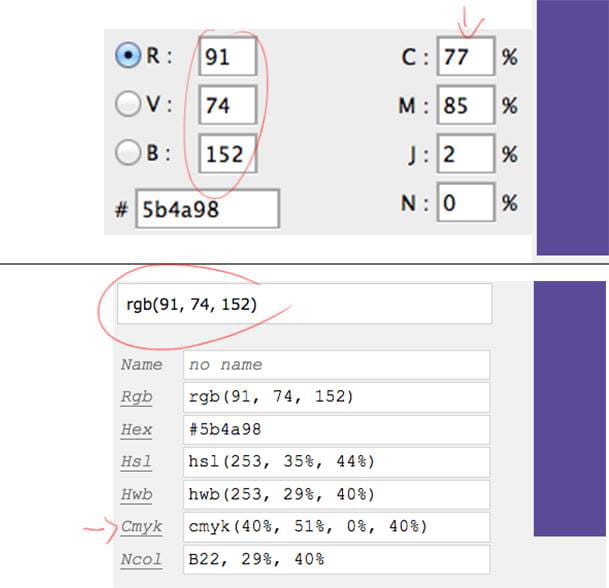The height and width of the screenshot is (588, 609).
Task: Click the hex field showing 5b4a98
Action: pos(207,209)
